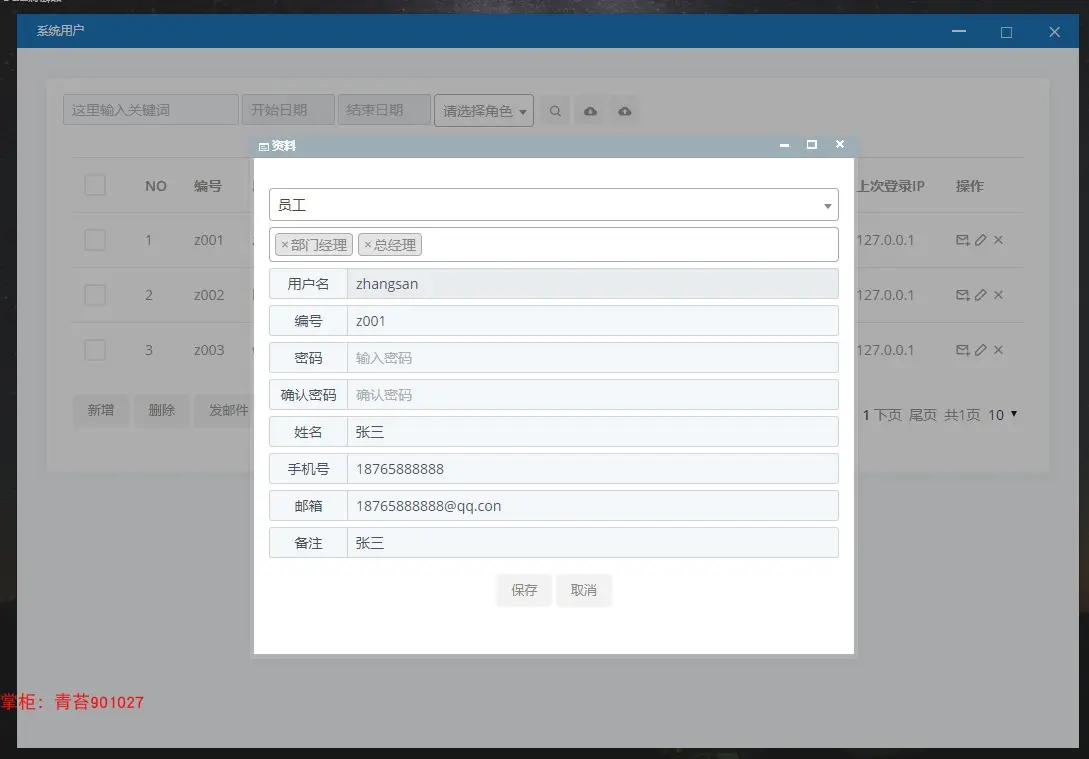The image size is (1089, 759).
Task: Open the 请选择角色 role filter dropdown
Action: (x=483, y=111)
